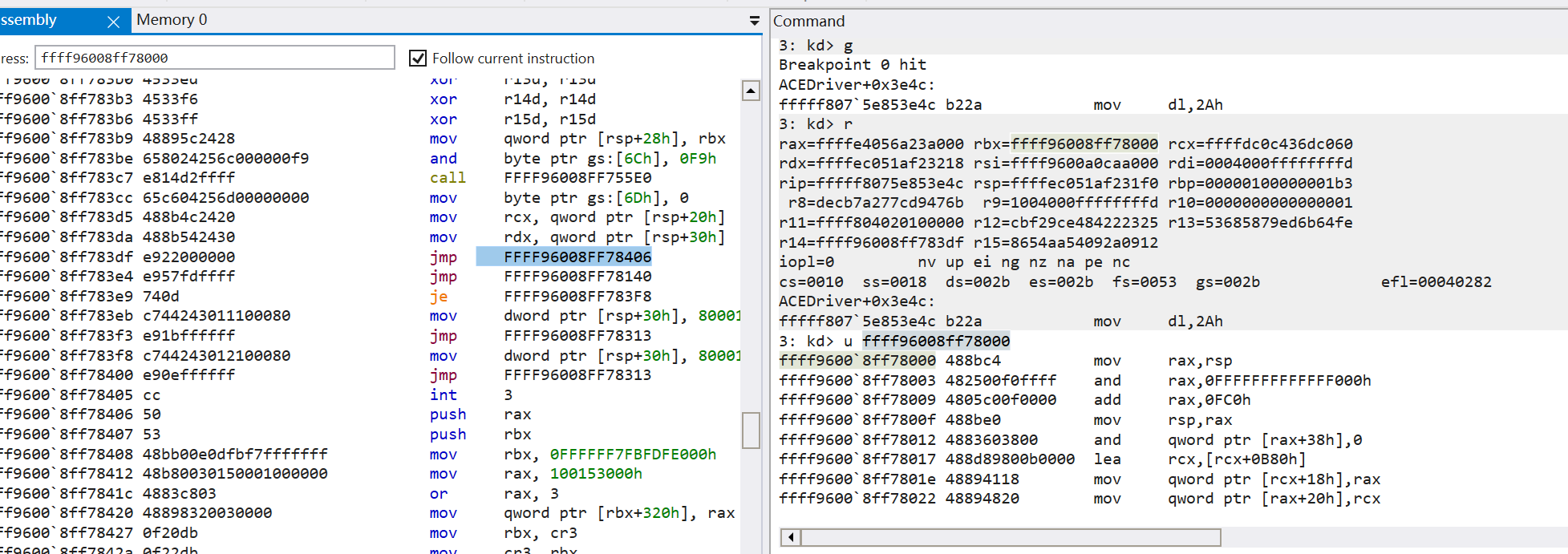Image resolution: width=1568 pixels, height=554 pixels.
Task: Click Command window scroll left arrow
Action: pos(791,536)
